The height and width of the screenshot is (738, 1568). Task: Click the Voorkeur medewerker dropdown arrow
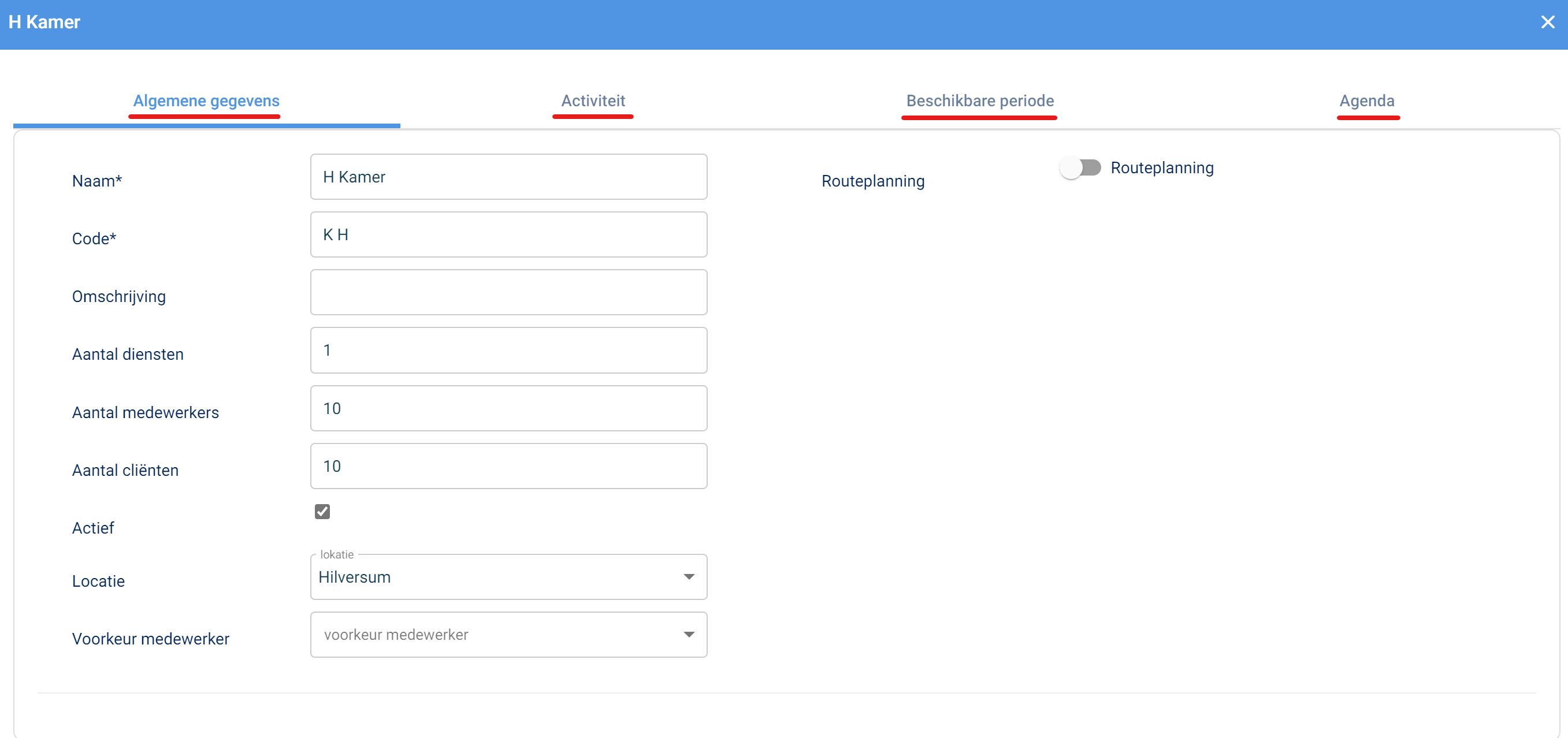(689, 635)
